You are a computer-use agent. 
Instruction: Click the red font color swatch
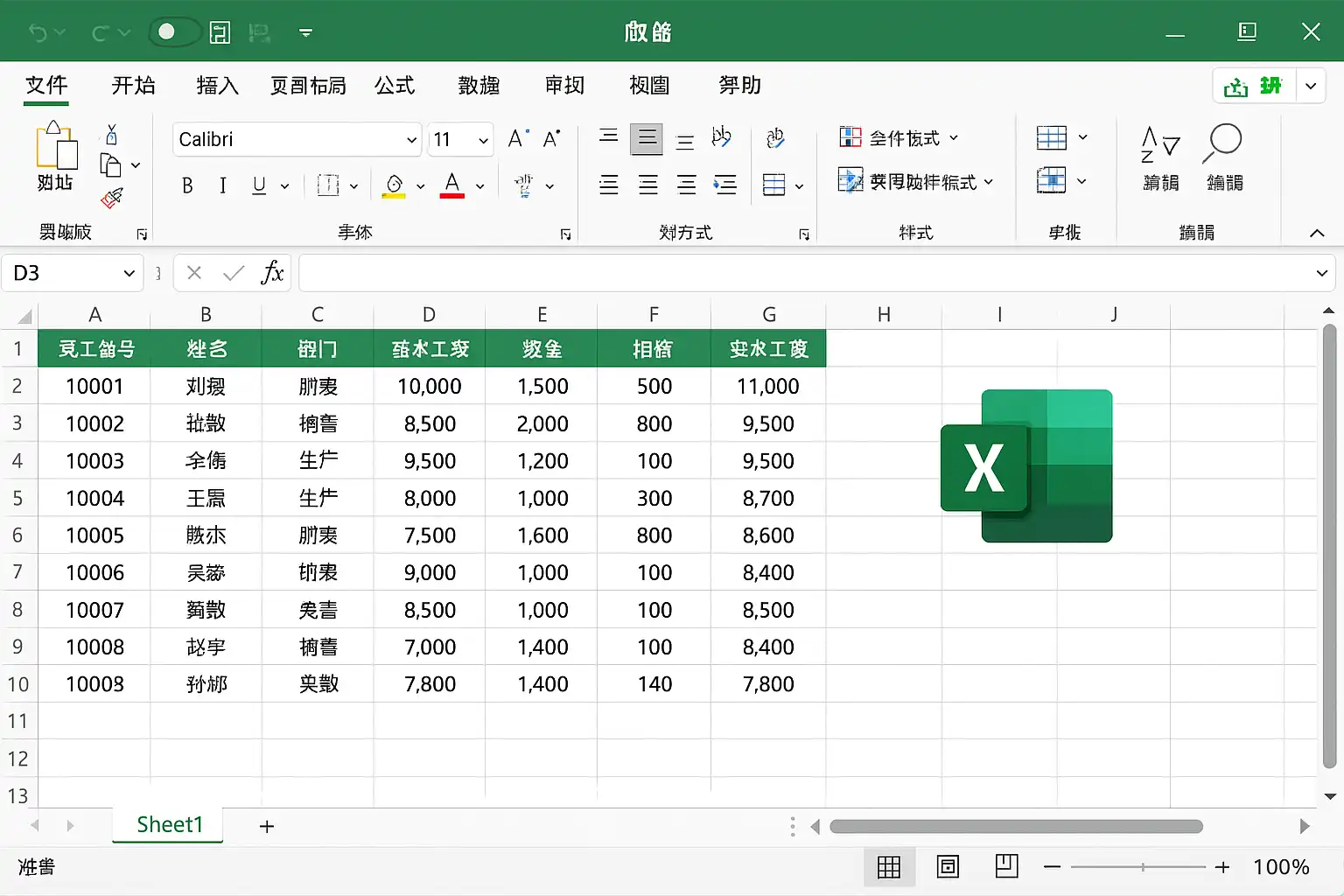pyautogui.click(x=451, y=185)
